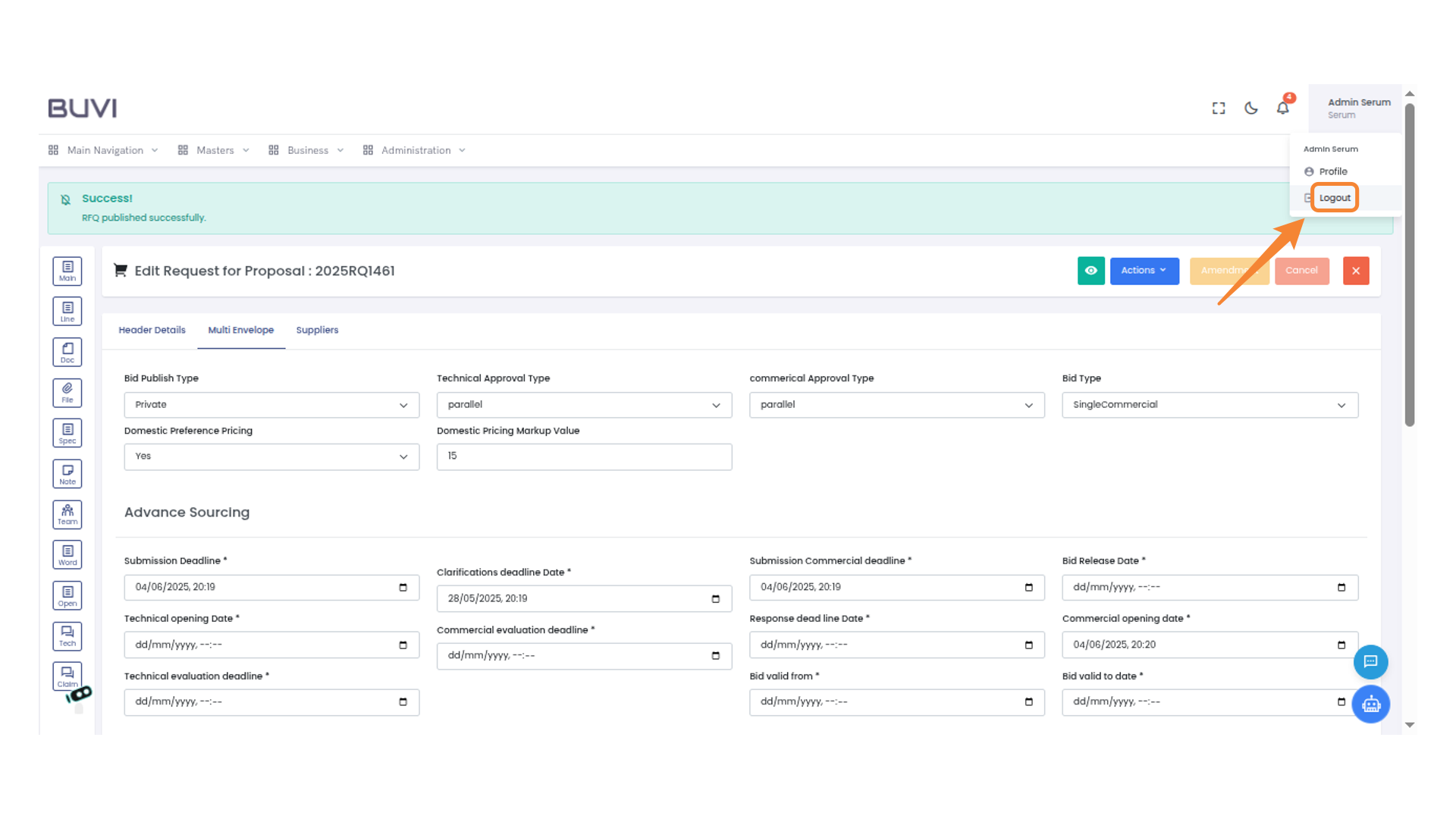Click the green eye preview button

coord(1090,271)
